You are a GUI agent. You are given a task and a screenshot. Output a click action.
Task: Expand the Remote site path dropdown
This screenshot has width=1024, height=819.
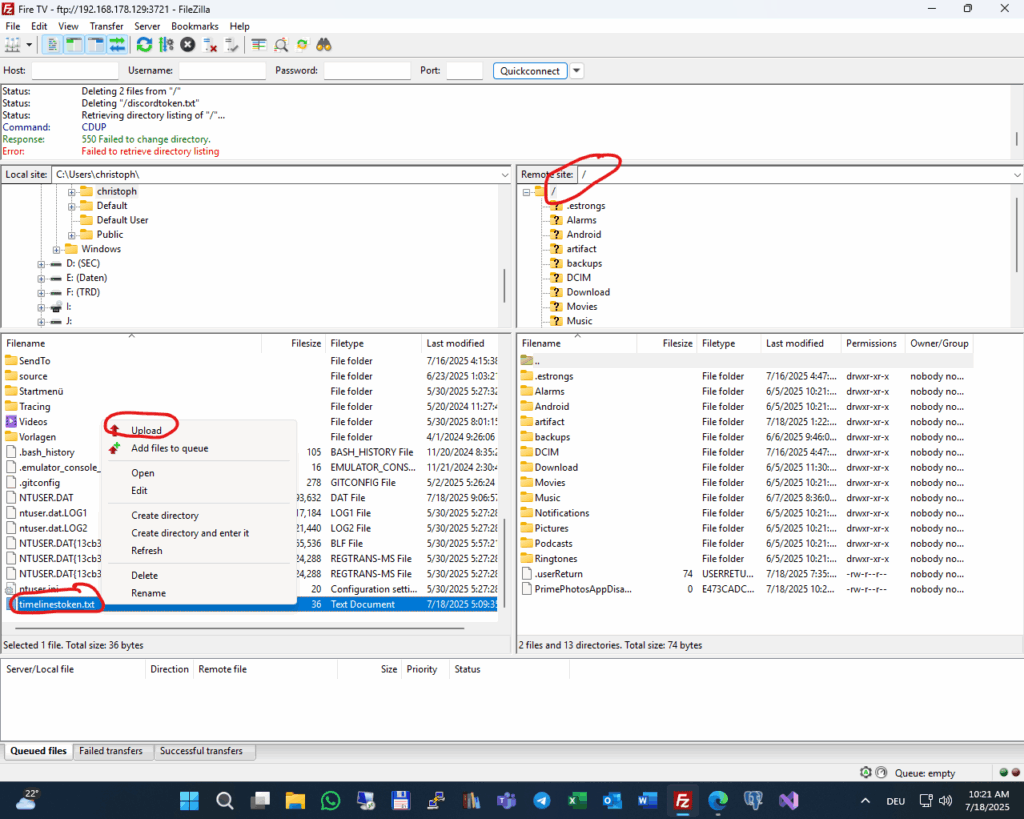[x=1017, y=175]
